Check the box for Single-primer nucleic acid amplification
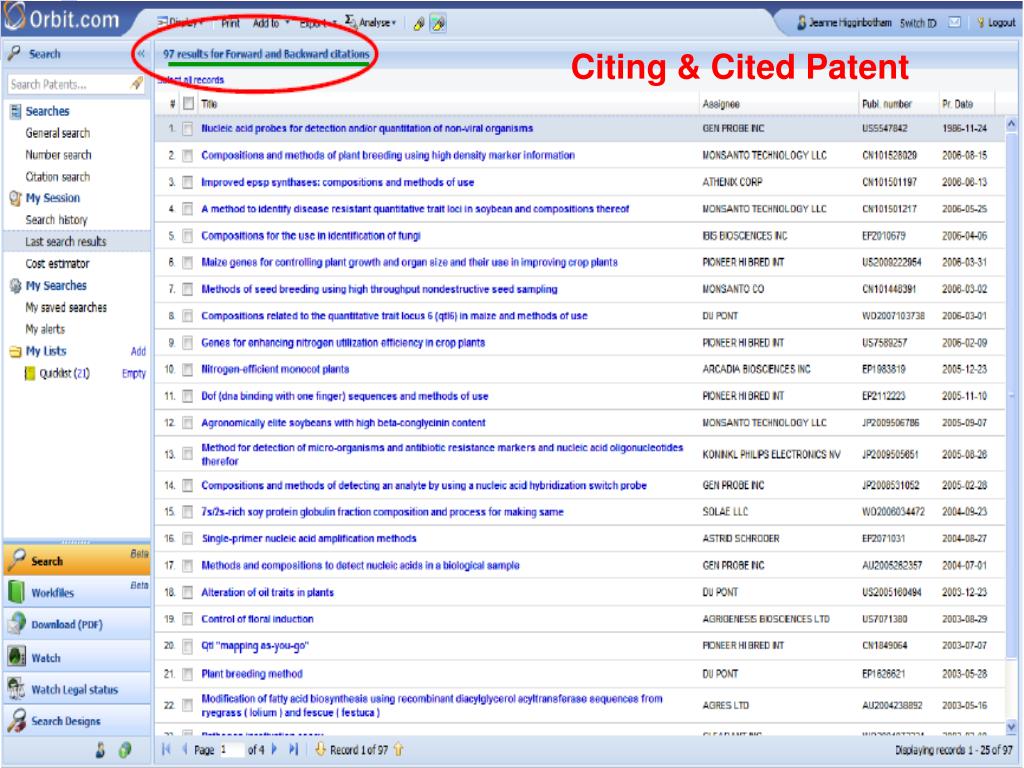This screenshot has height=768, width=1024. pos(187,539)
